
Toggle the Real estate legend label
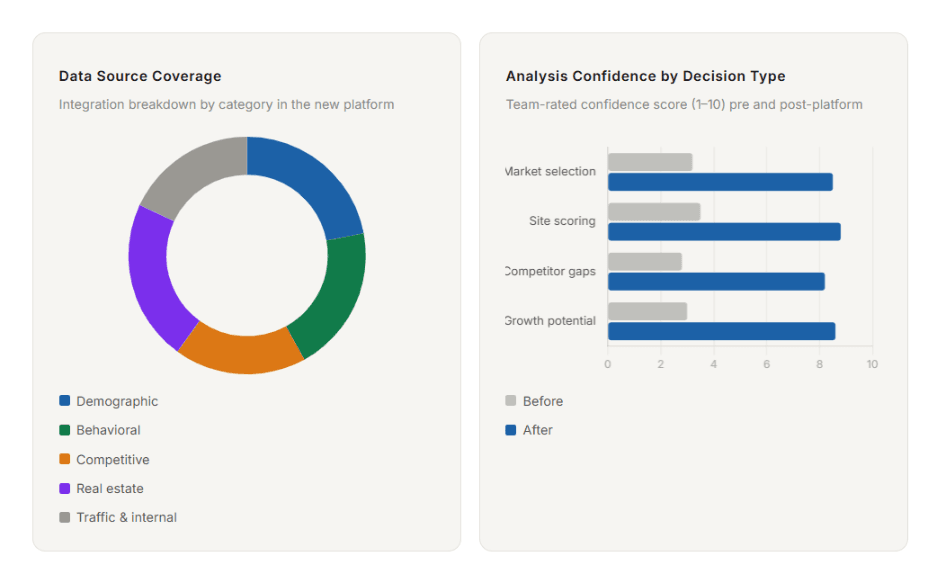(110, 489)
